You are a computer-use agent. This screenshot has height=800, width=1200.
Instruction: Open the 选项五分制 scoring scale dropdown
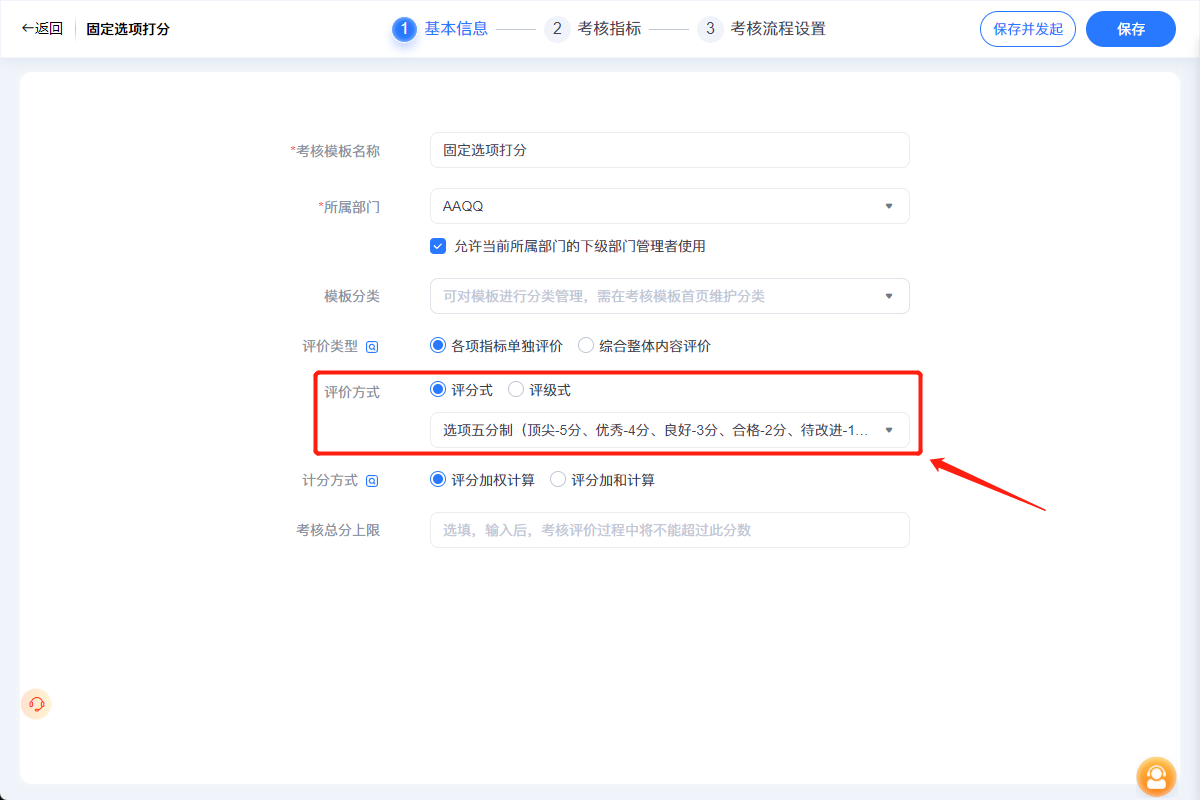coord(670,430)
